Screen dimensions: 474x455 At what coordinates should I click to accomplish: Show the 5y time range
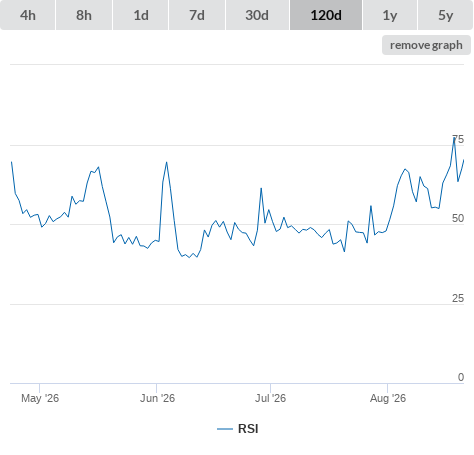click(x=445, y=15)
